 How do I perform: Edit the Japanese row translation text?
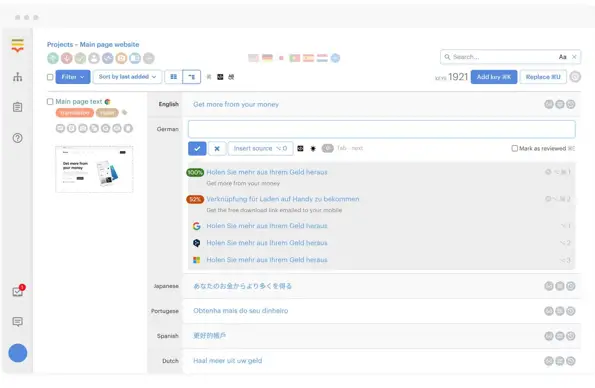point(242,286)
